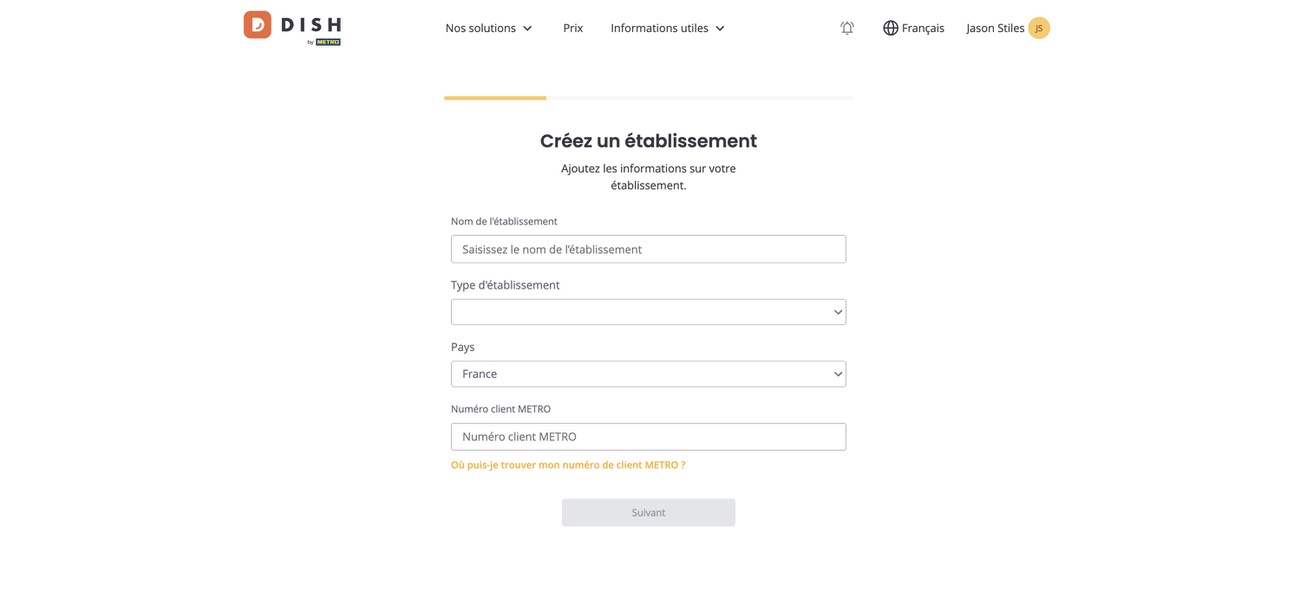Screen dimensions: 1300x604
Task: Click the DISH by METRO logo
Action: click(292, 28)
